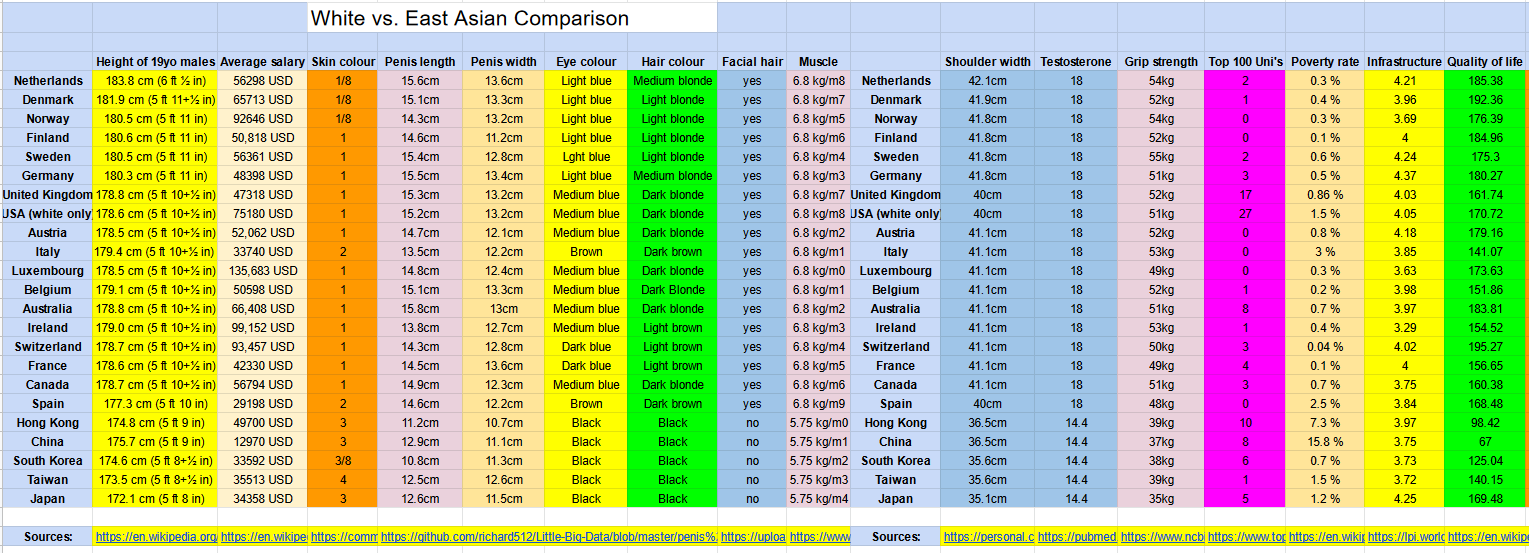Open the pubmed source link under Testosterone
The width and height of the screenshot is (1529, 553).
coord(1076,537)
